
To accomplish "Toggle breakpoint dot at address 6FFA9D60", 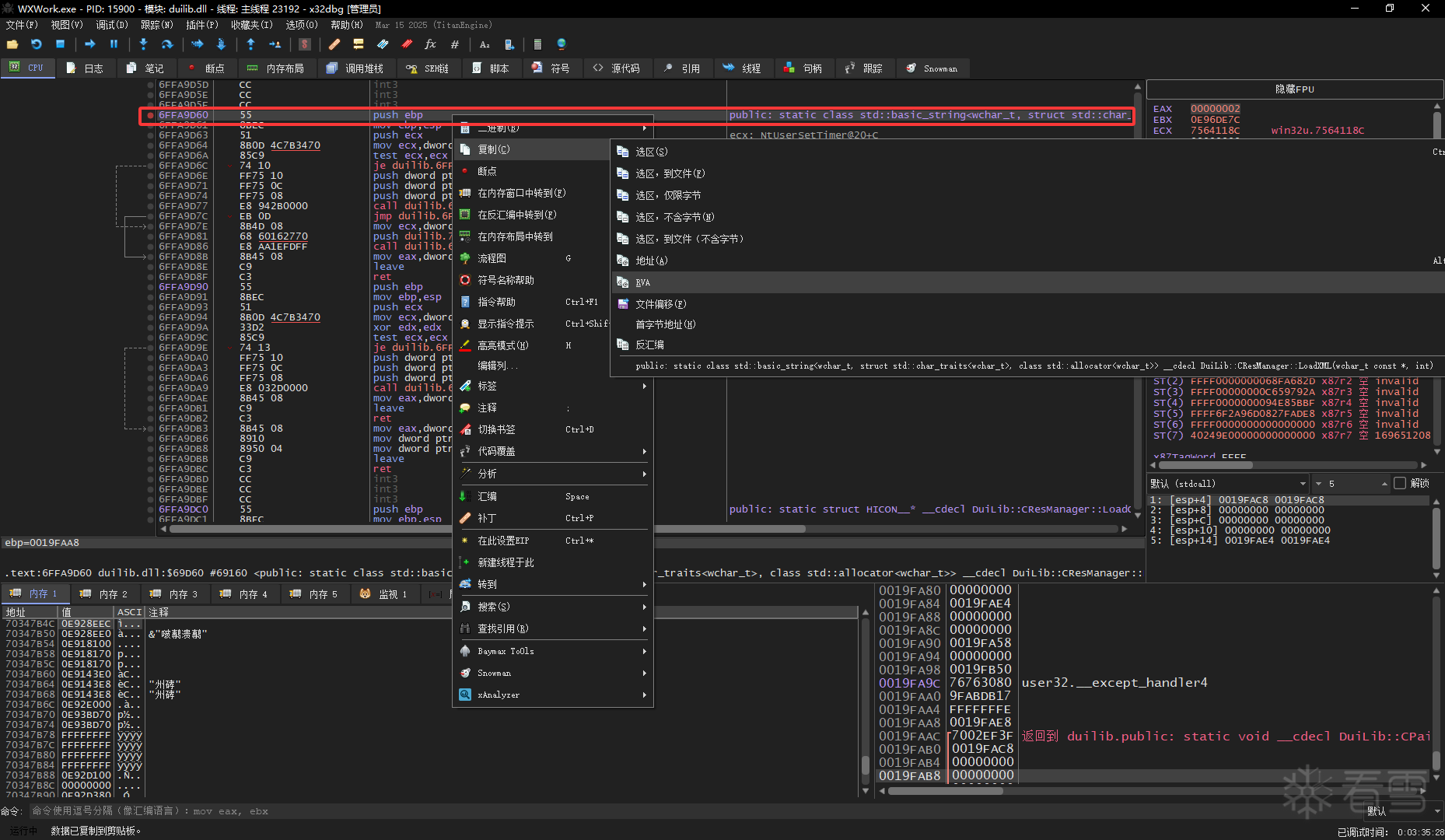I will [150, 115].
